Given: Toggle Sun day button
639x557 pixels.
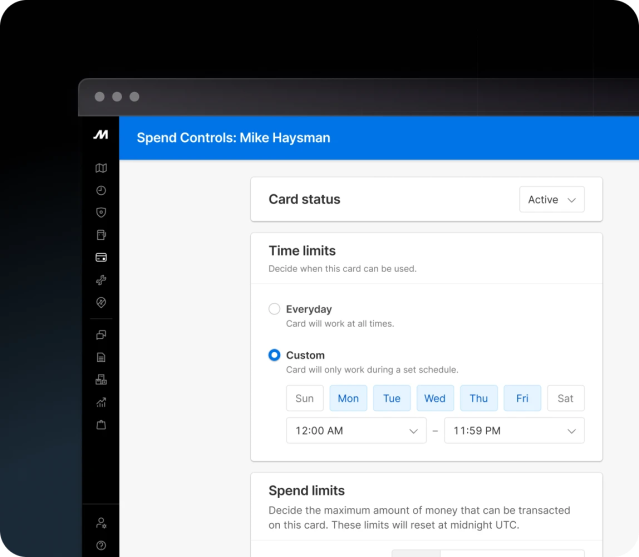Looking at the screenshot, I should tap(304, 398).
